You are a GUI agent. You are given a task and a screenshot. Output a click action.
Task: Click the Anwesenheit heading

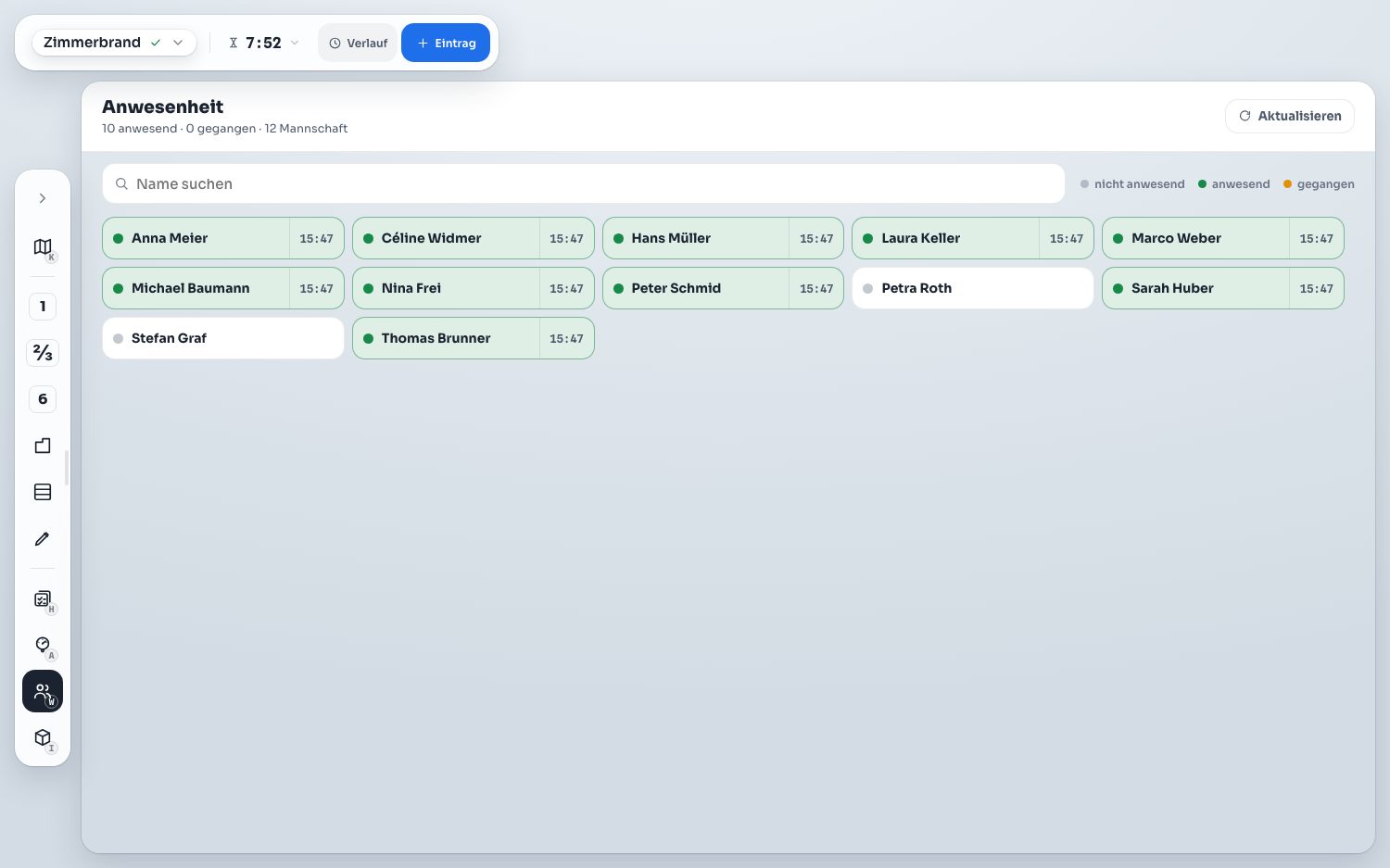pyautogui.click(x=162, y=107)
